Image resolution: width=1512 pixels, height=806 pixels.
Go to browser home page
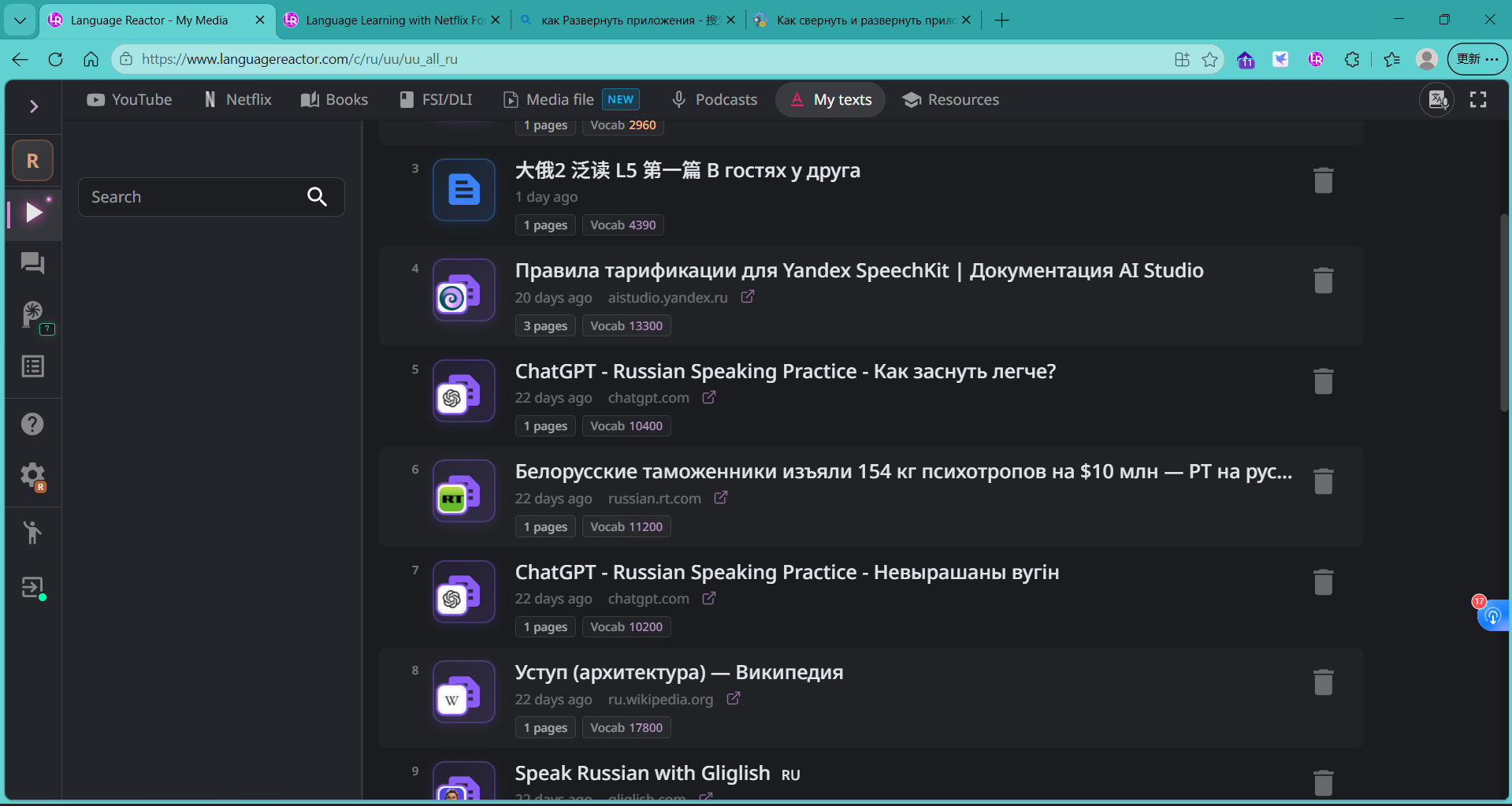pyautogui.click(x=91, y=59)
